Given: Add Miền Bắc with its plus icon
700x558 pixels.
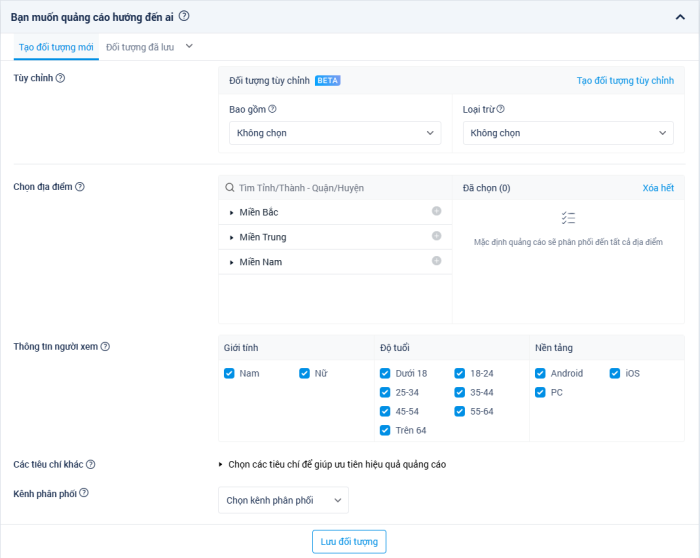Looking at the screenshot, I should click(436, 211).
